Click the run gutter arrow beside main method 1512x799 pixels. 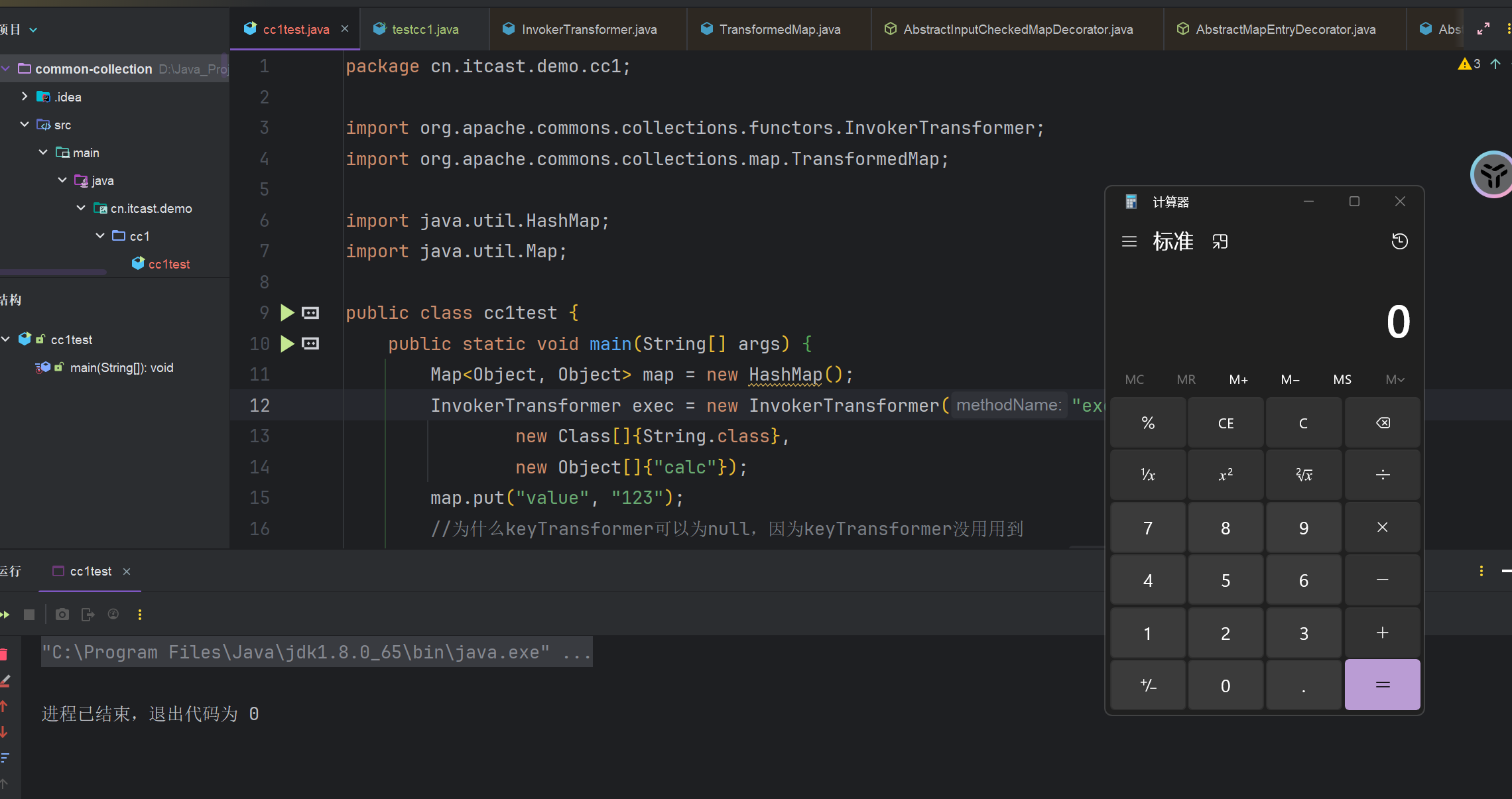click(x=287, y=343)
